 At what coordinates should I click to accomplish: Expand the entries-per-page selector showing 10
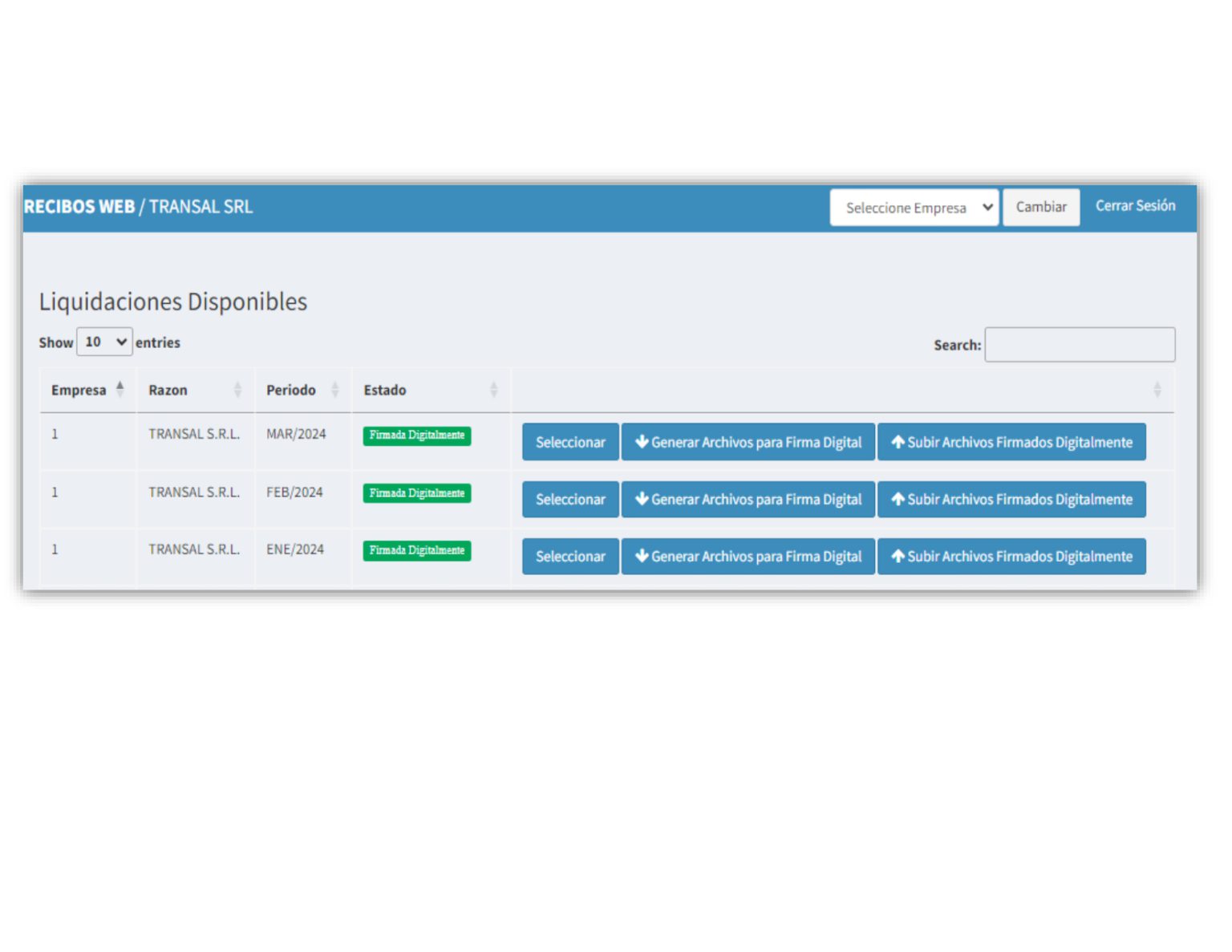click(x=104, y=342)
